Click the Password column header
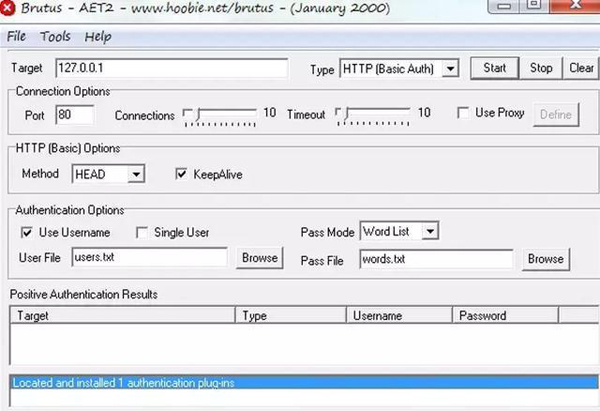Viewport: 600px width, 411px height. point(505,316)
